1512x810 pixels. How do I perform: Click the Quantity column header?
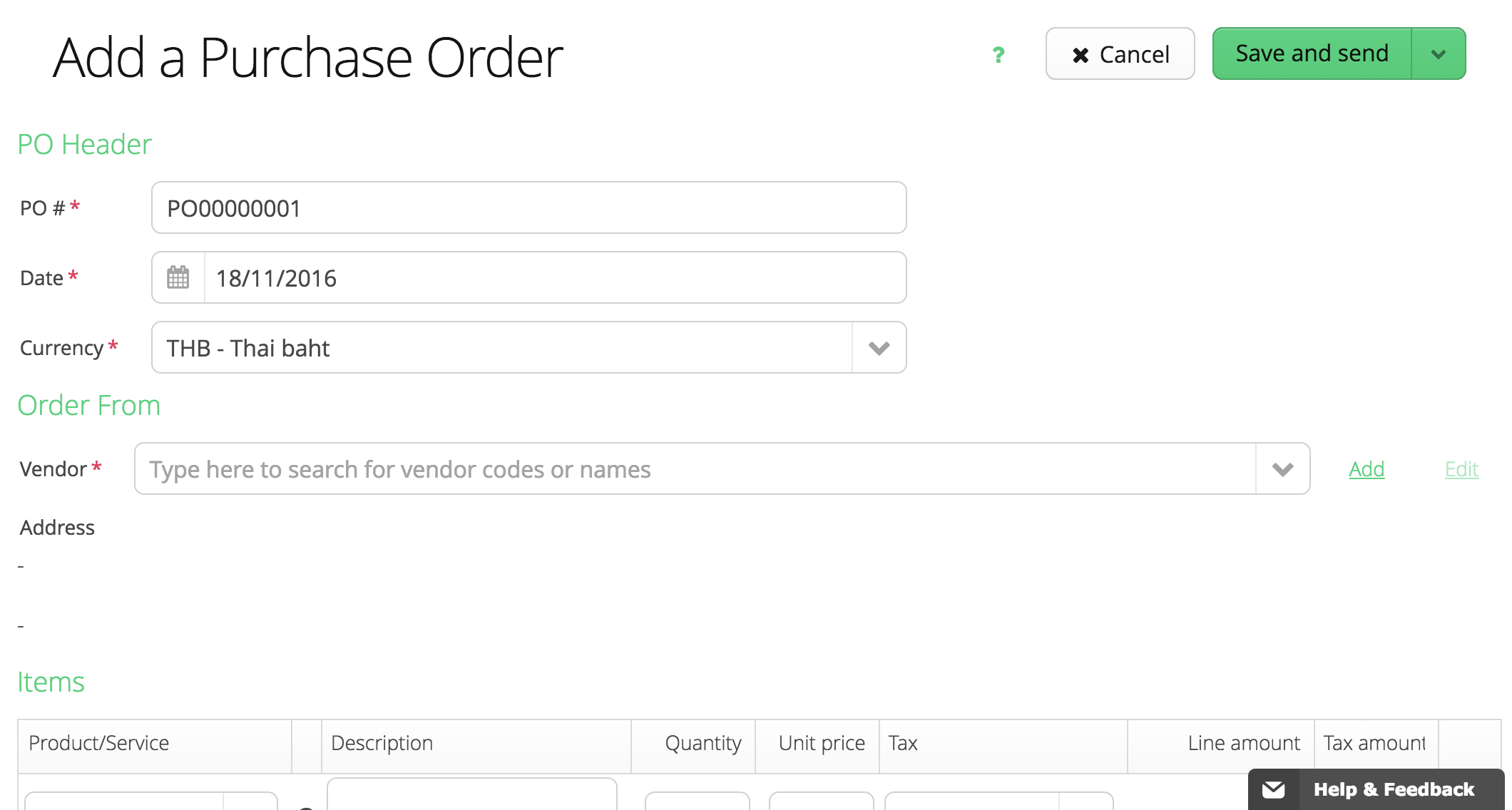pyautogui.click(x=703, y=743)
